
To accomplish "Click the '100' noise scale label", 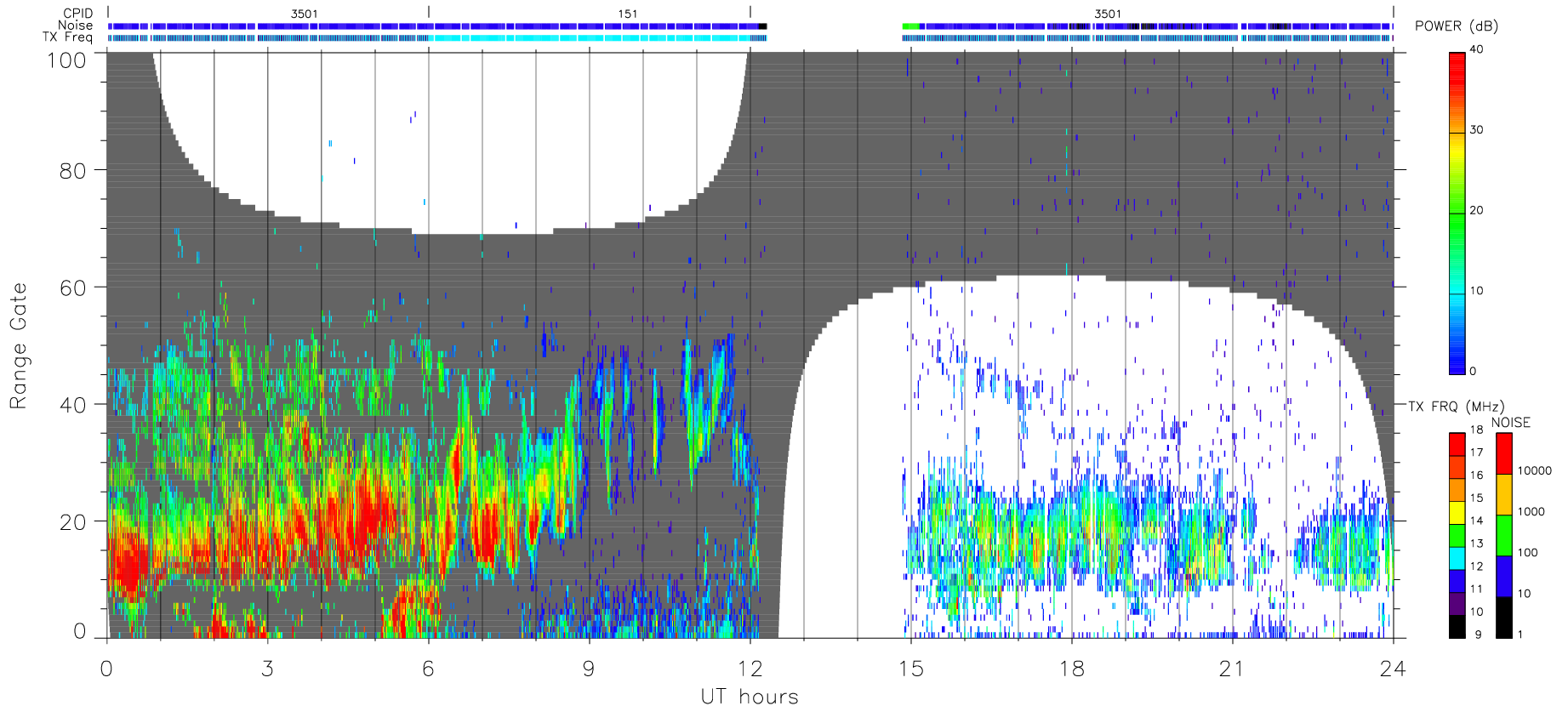I will pos(1528,552).
